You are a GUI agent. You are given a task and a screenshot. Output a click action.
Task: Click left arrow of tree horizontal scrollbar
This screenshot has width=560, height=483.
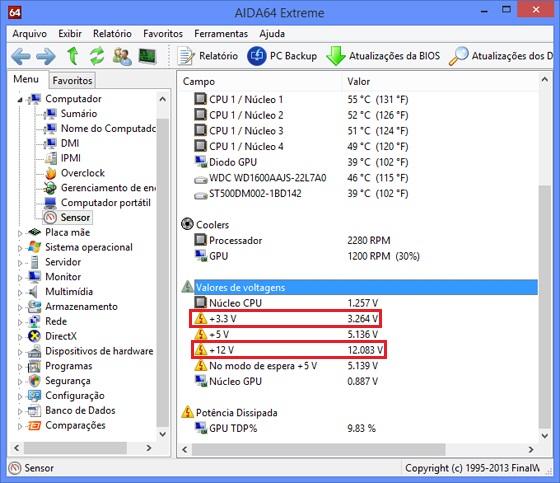[16, 448]
